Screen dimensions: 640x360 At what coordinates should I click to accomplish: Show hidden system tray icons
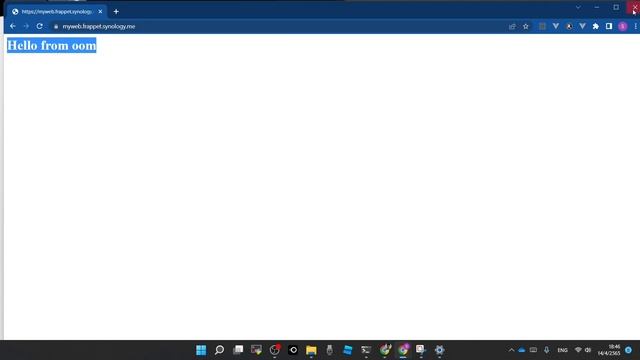click(511, 350)
